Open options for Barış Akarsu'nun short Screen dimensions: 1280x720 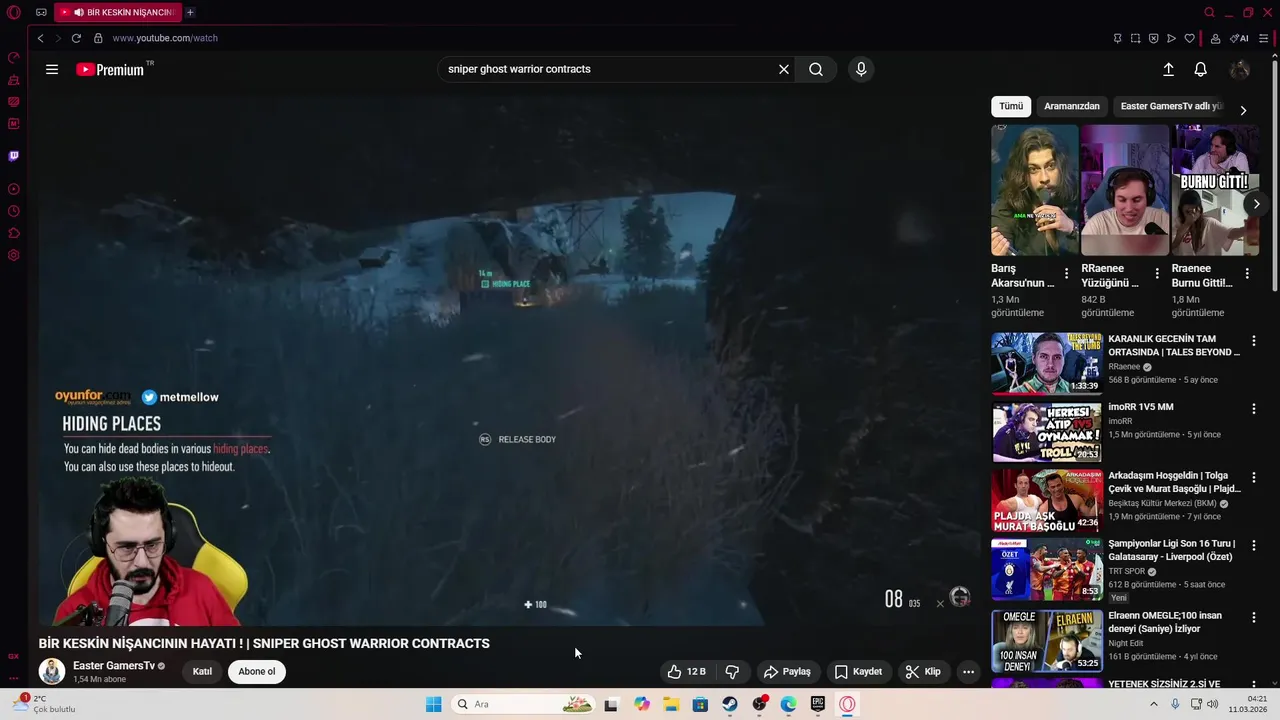click(x=1066, y=273)
